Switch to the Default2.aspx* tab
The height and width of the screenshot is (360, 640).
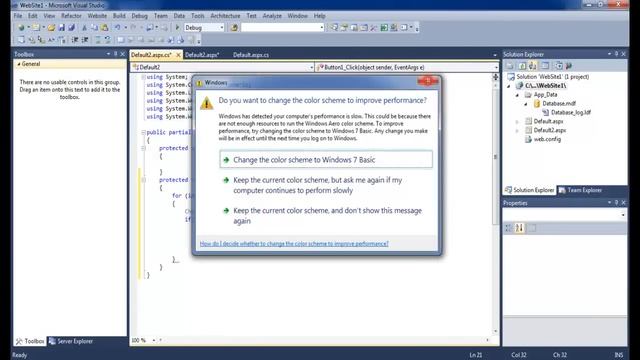pos(202,55)
